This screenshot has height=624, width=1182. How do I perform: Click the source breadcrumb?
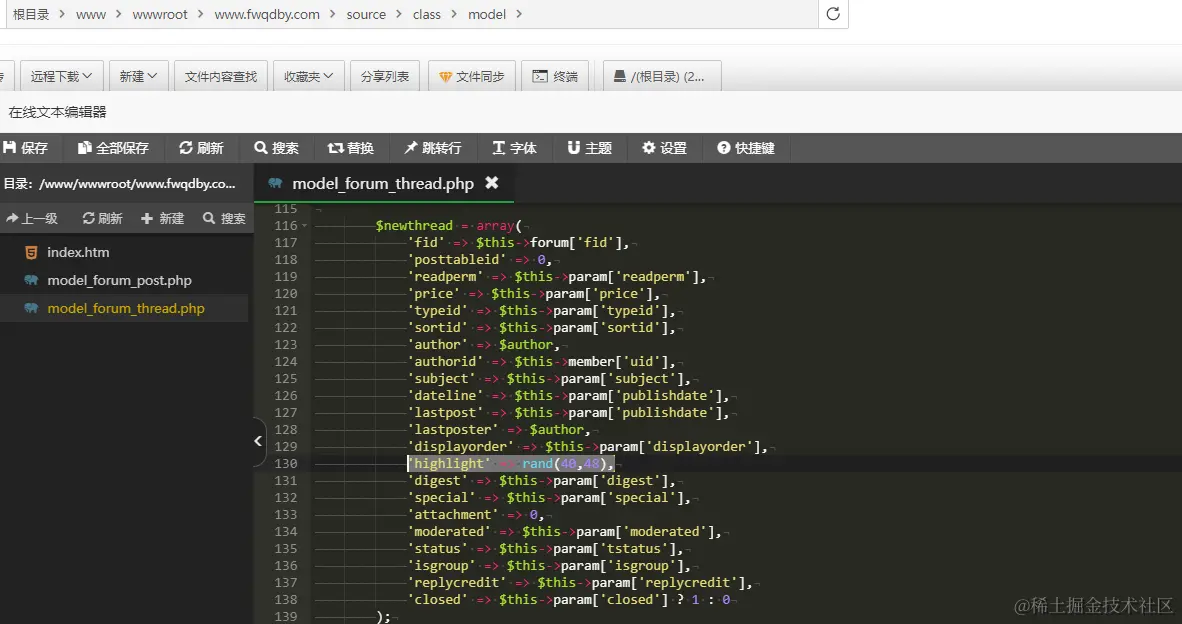coord(366,14)
